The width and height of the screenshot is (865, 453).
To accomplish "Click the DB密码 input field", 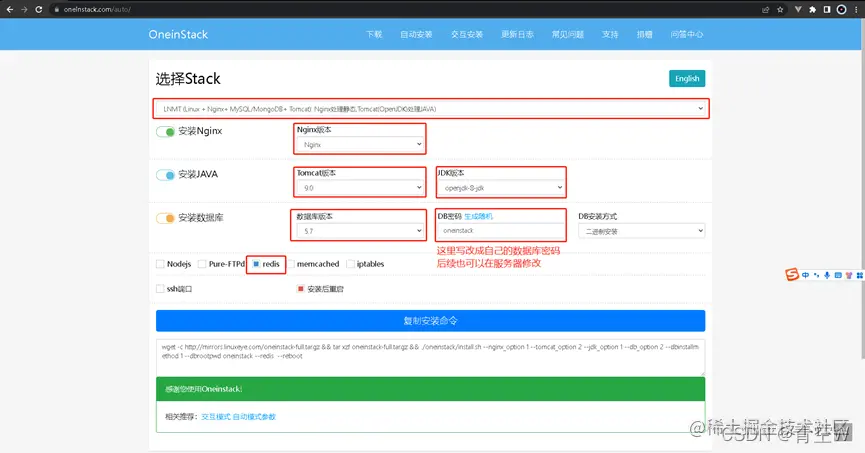I will pos(501,231).
